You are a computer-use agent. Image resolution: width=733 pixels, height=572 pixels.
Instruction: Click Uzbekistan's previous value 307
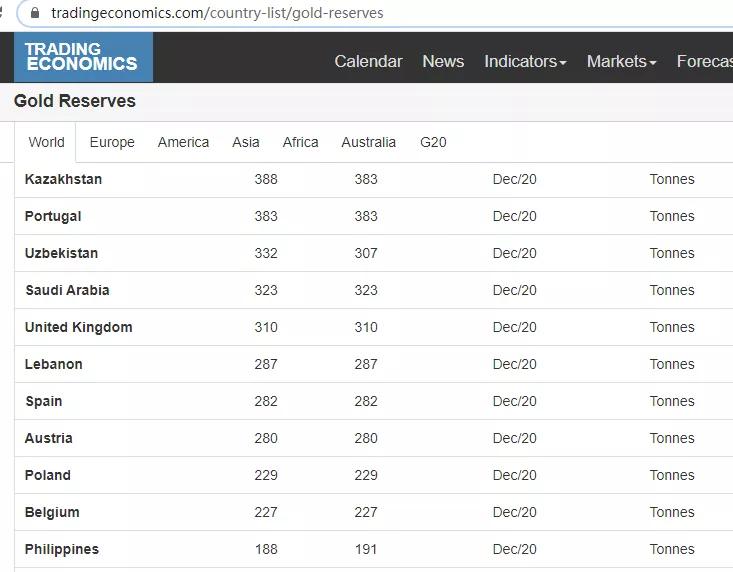366,253
